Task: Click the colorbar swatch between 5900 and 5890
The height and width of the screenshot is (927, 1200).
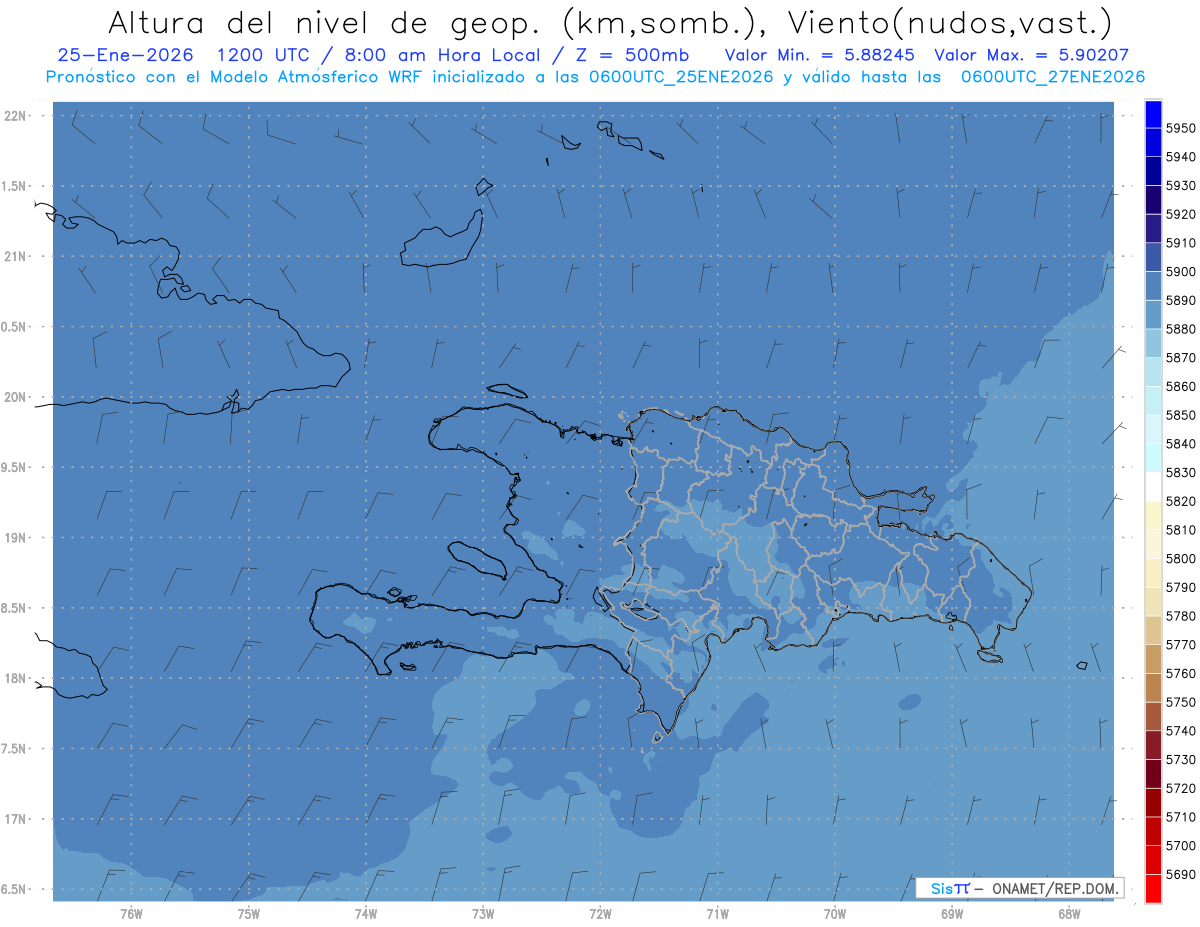Action: point(1153,286)
